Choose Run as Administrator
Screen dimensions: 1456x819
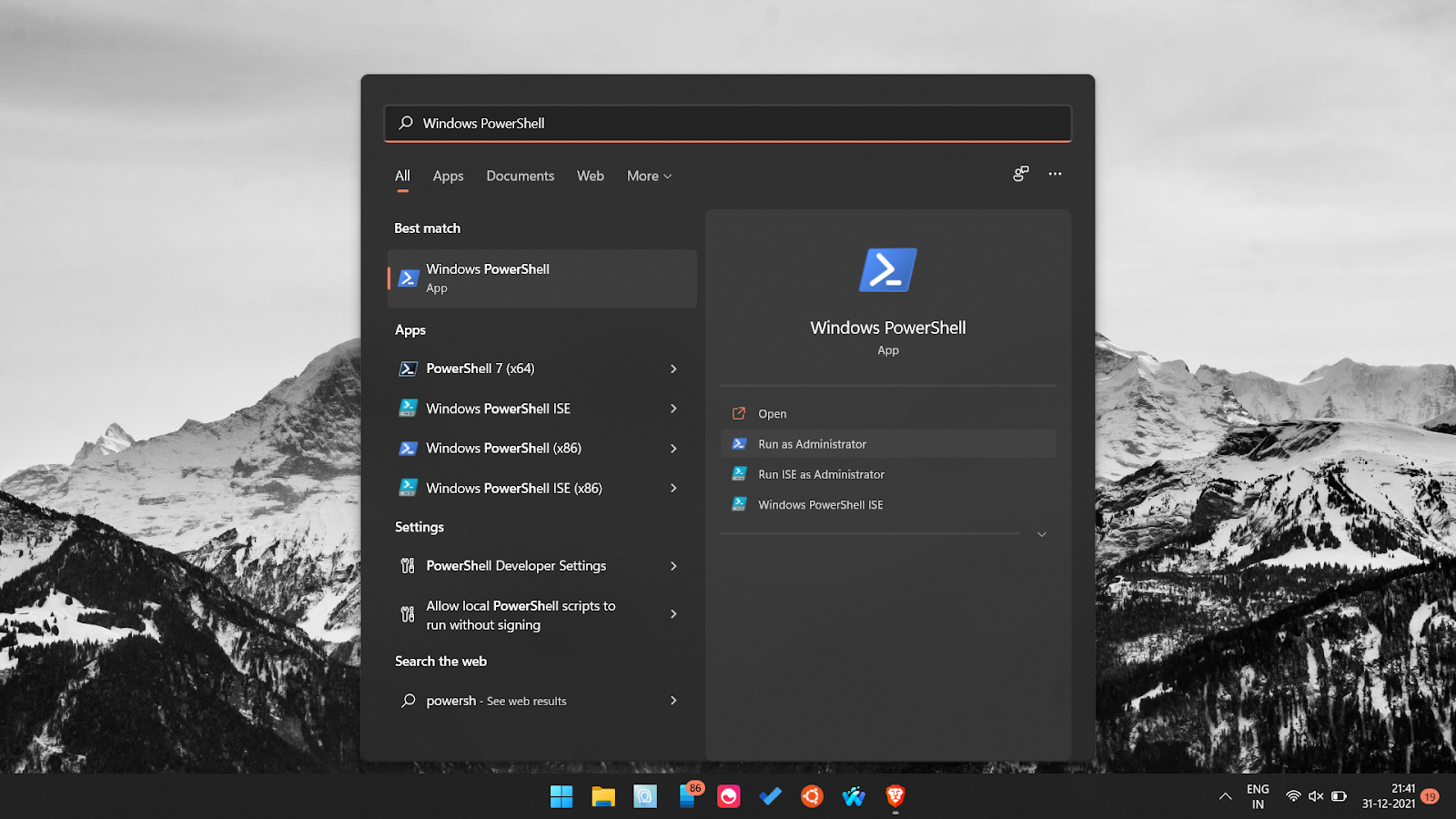coord(888,444)
